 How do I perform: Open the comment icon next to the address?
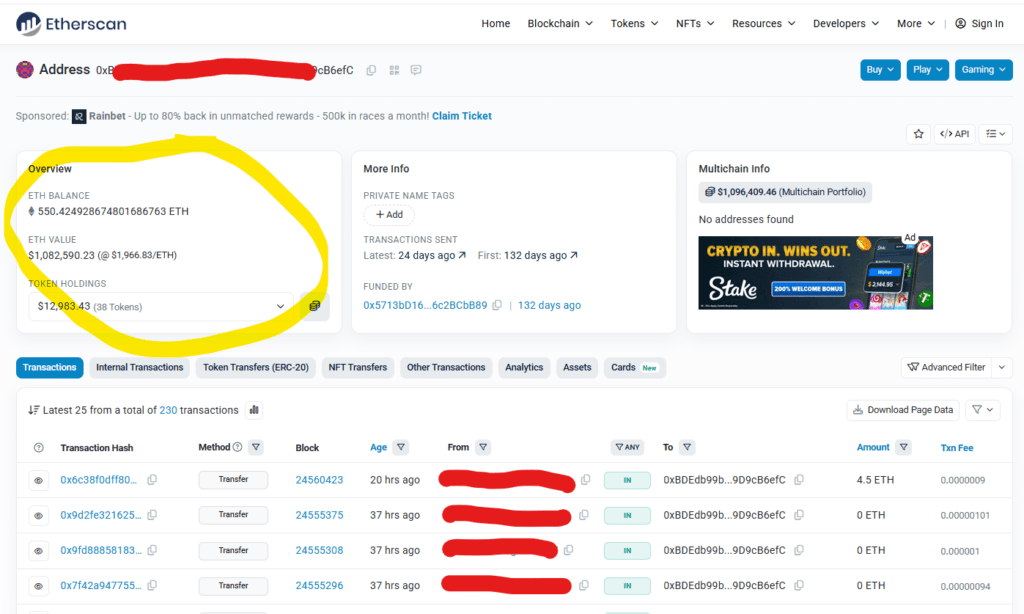(x=416, y=70)
